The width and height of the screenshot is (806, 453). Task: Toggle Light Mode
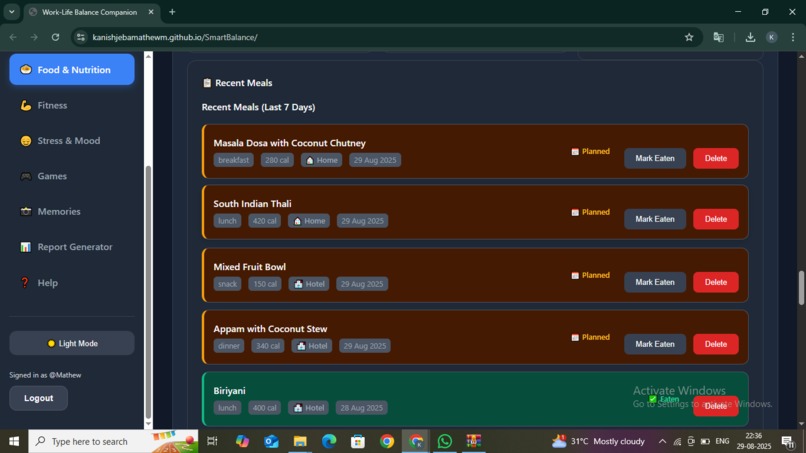tap(72, 343)
